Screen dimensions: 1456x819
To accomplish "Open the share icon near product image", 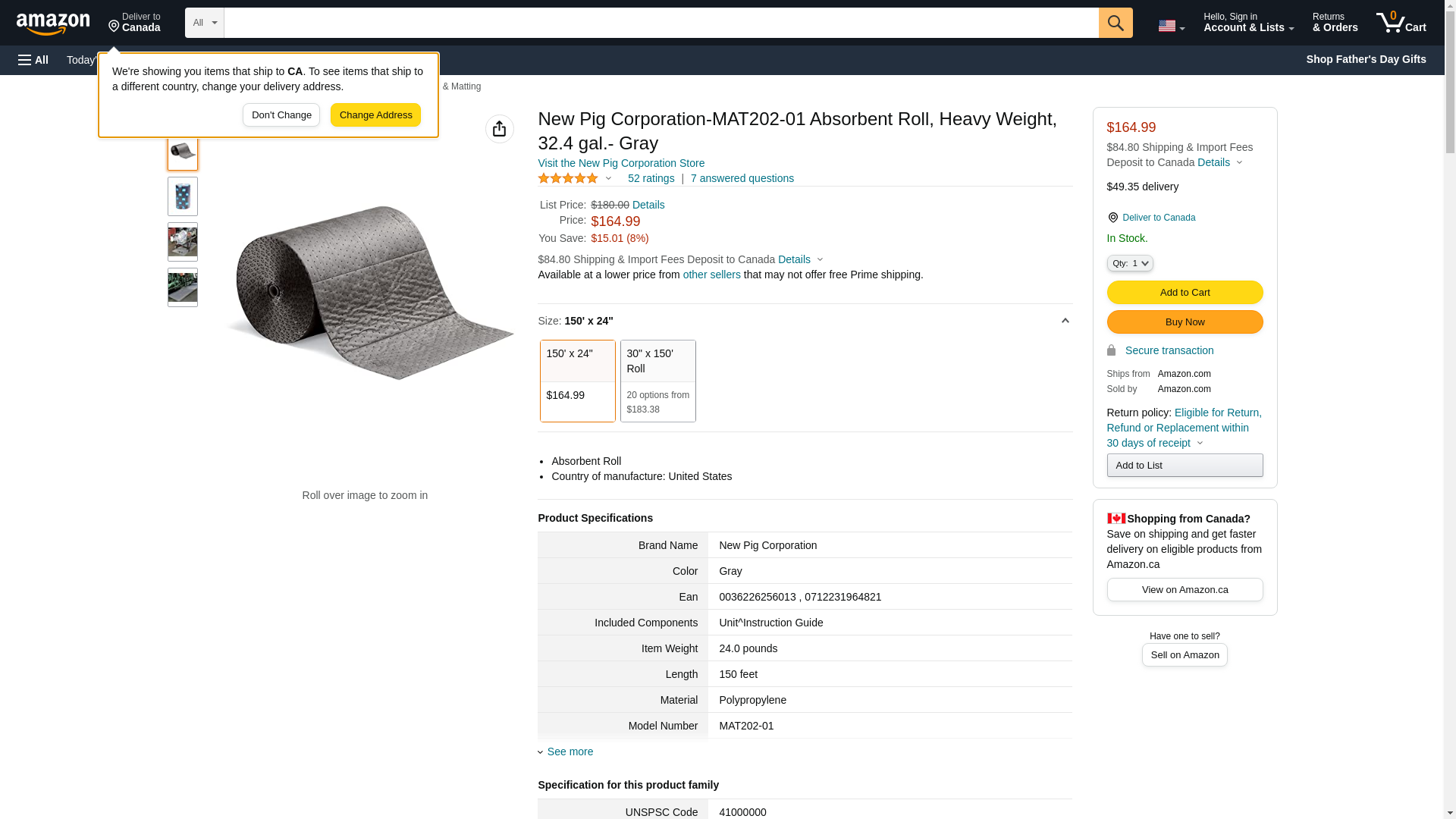I will pyautogui.click(x=499, y=129).
